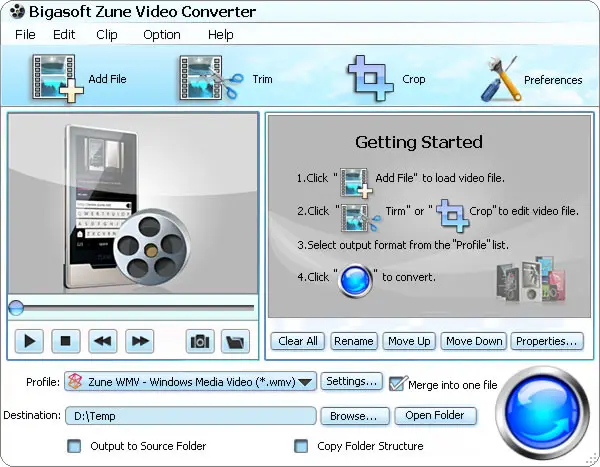This screenshot has width=600, height=467.
Task: Click the Move Down button
Action: (474, 341)
